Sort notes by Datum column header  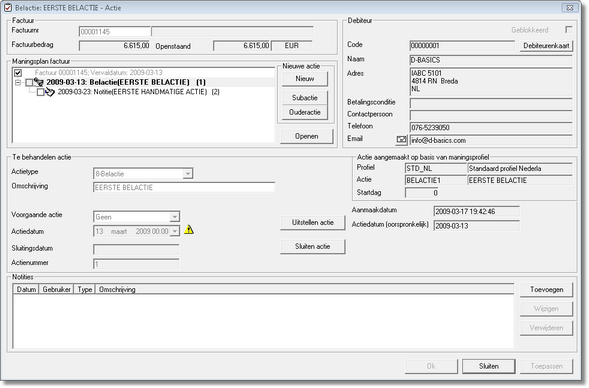pos(26,289)
